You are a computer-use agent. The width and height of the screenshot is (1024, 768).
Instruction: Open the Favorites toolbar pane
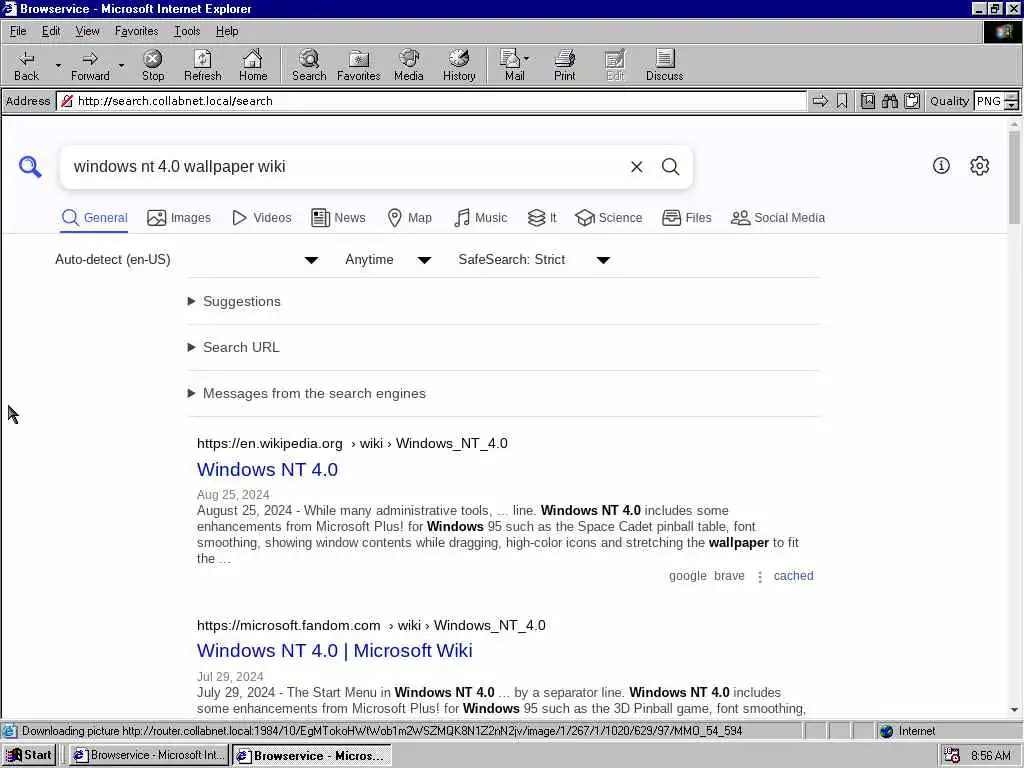359,65
